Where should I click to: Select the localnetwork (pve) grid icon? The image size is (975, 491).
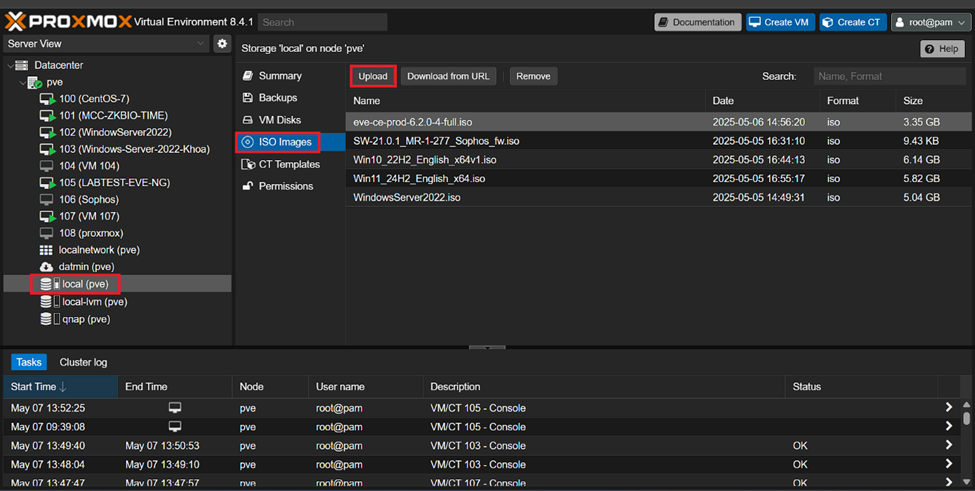coord(46,250)
